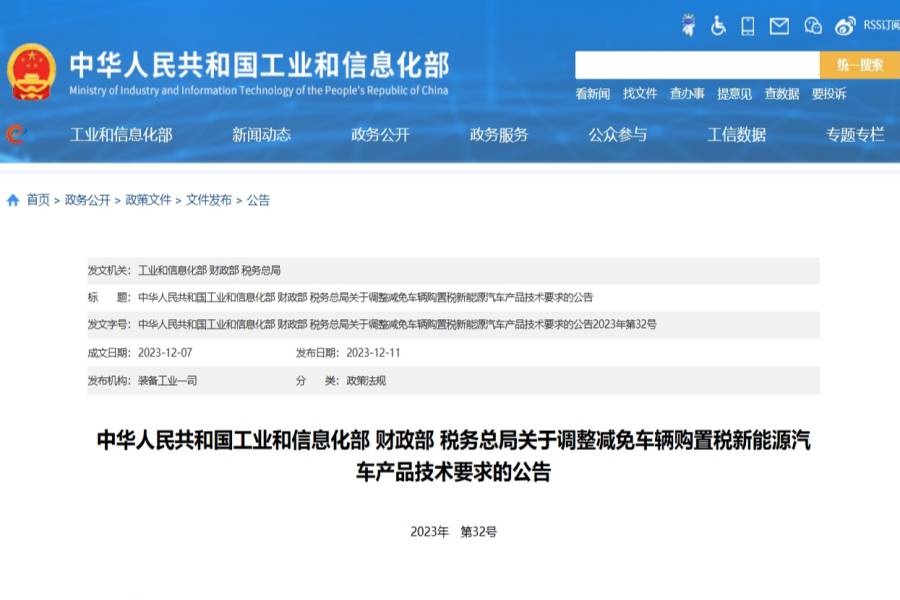Click the red swirl icon beside navigation
Screen dimensions: 900x600
(15, 134)
